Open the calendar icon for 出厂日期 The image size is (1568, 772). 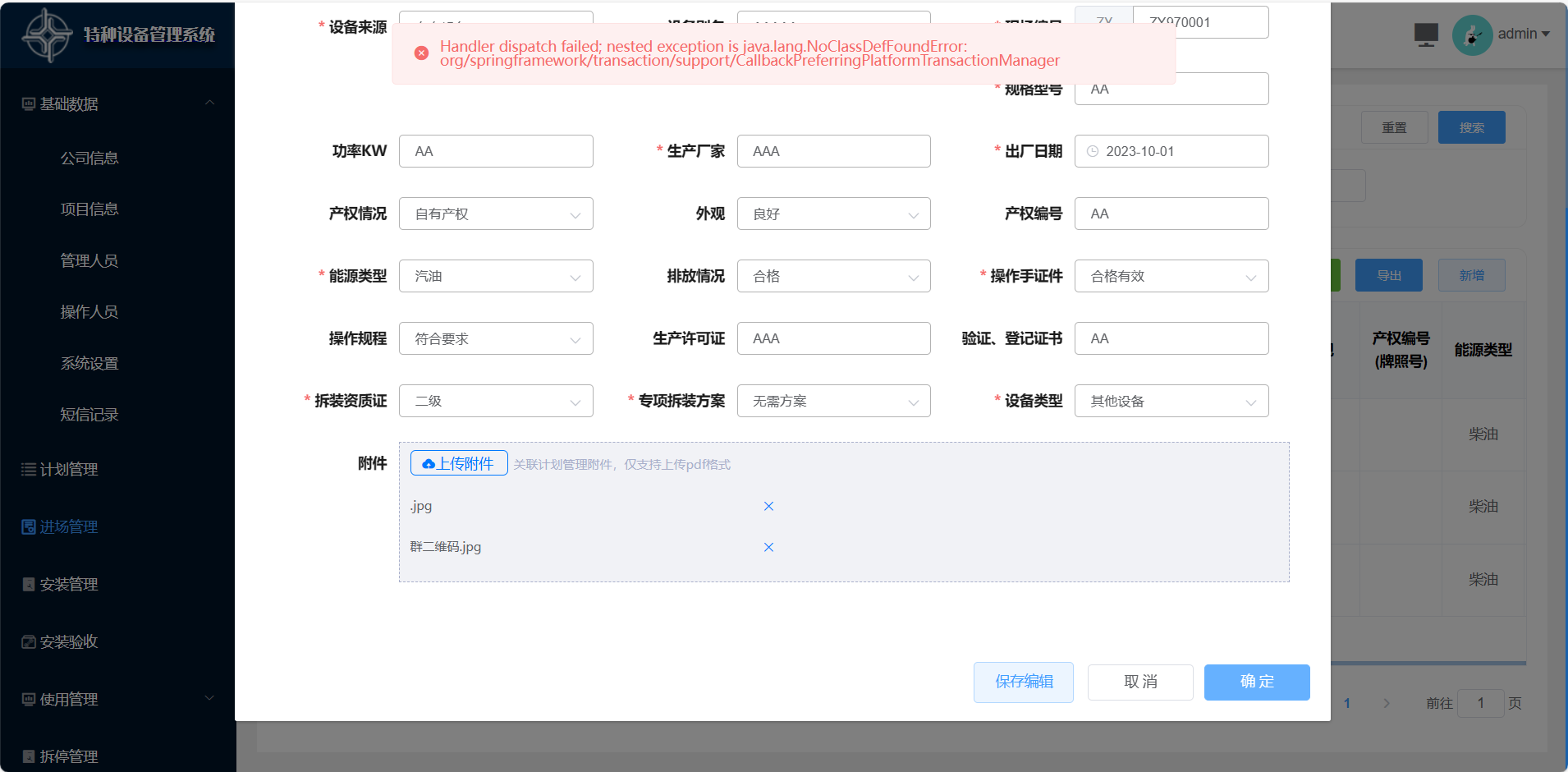click(x=1093, y=151)
